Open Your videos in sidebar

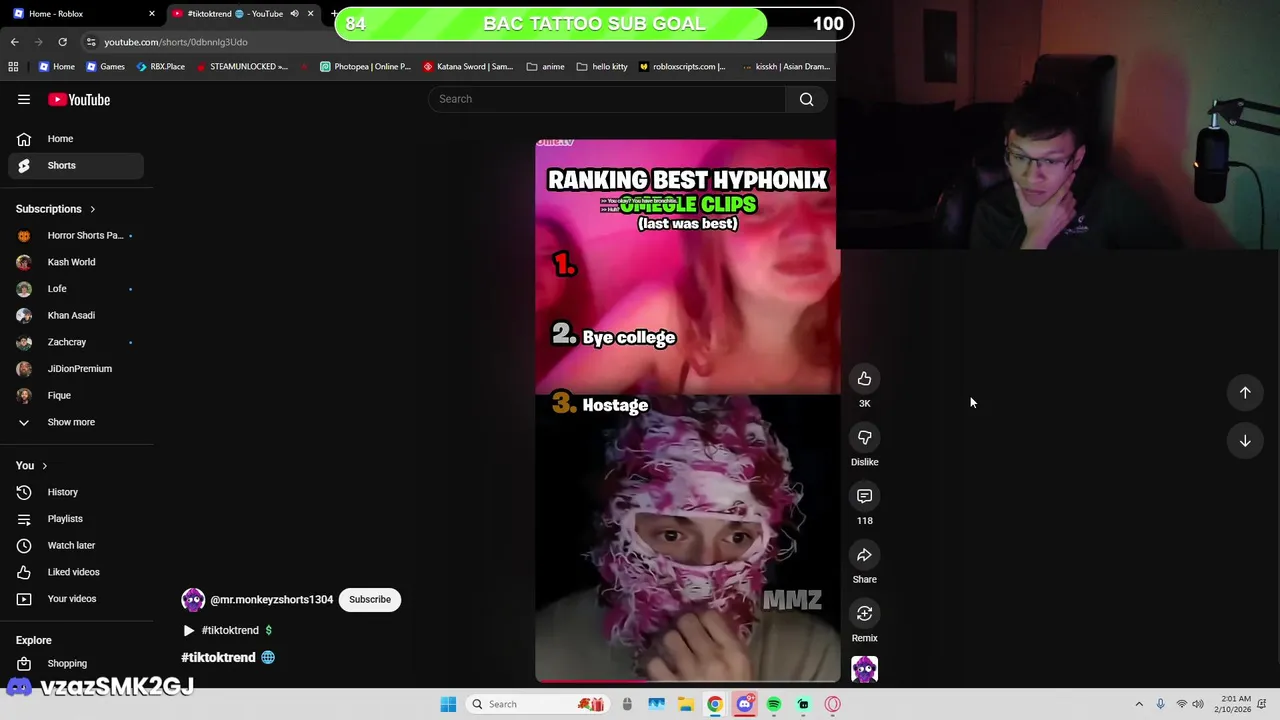click(76, 599)
